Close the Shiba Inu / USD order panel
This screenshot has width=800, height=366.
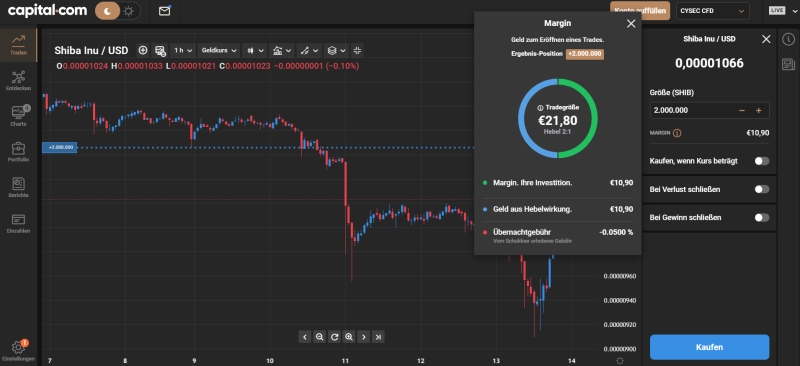(766, 39)
